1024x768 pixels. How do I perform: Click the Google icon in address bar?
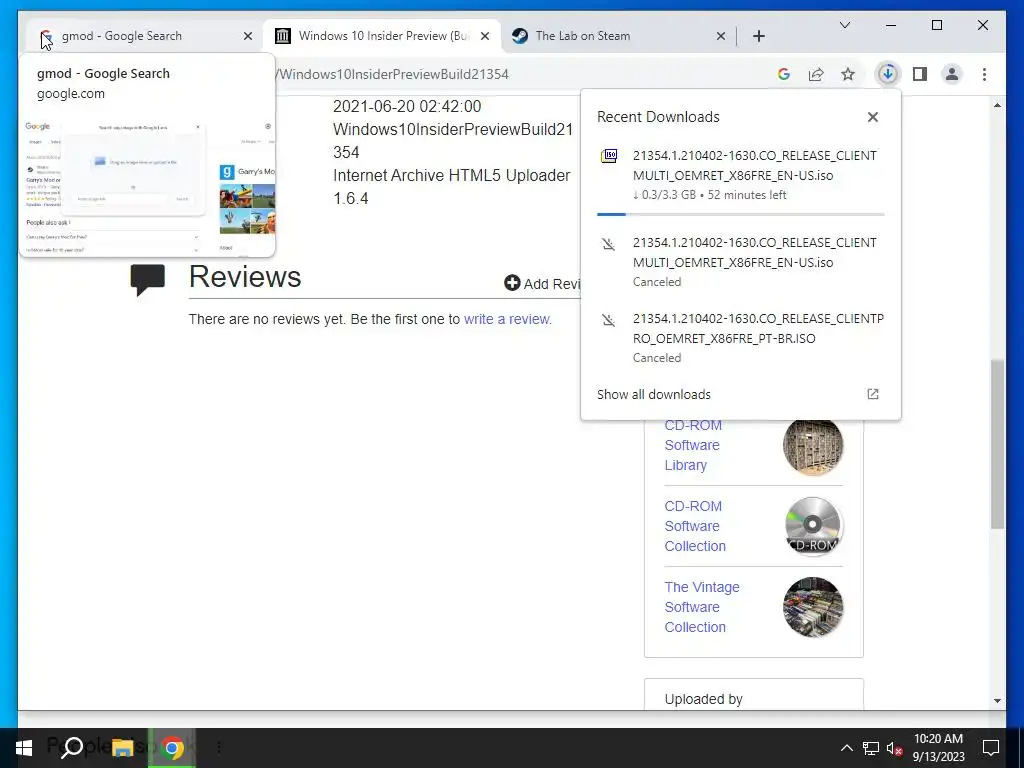(784, 74)
